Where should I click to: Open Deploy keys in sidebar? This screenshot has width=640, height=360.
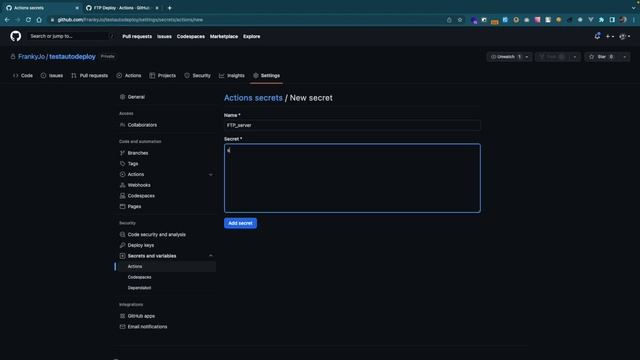coord(166,245)
